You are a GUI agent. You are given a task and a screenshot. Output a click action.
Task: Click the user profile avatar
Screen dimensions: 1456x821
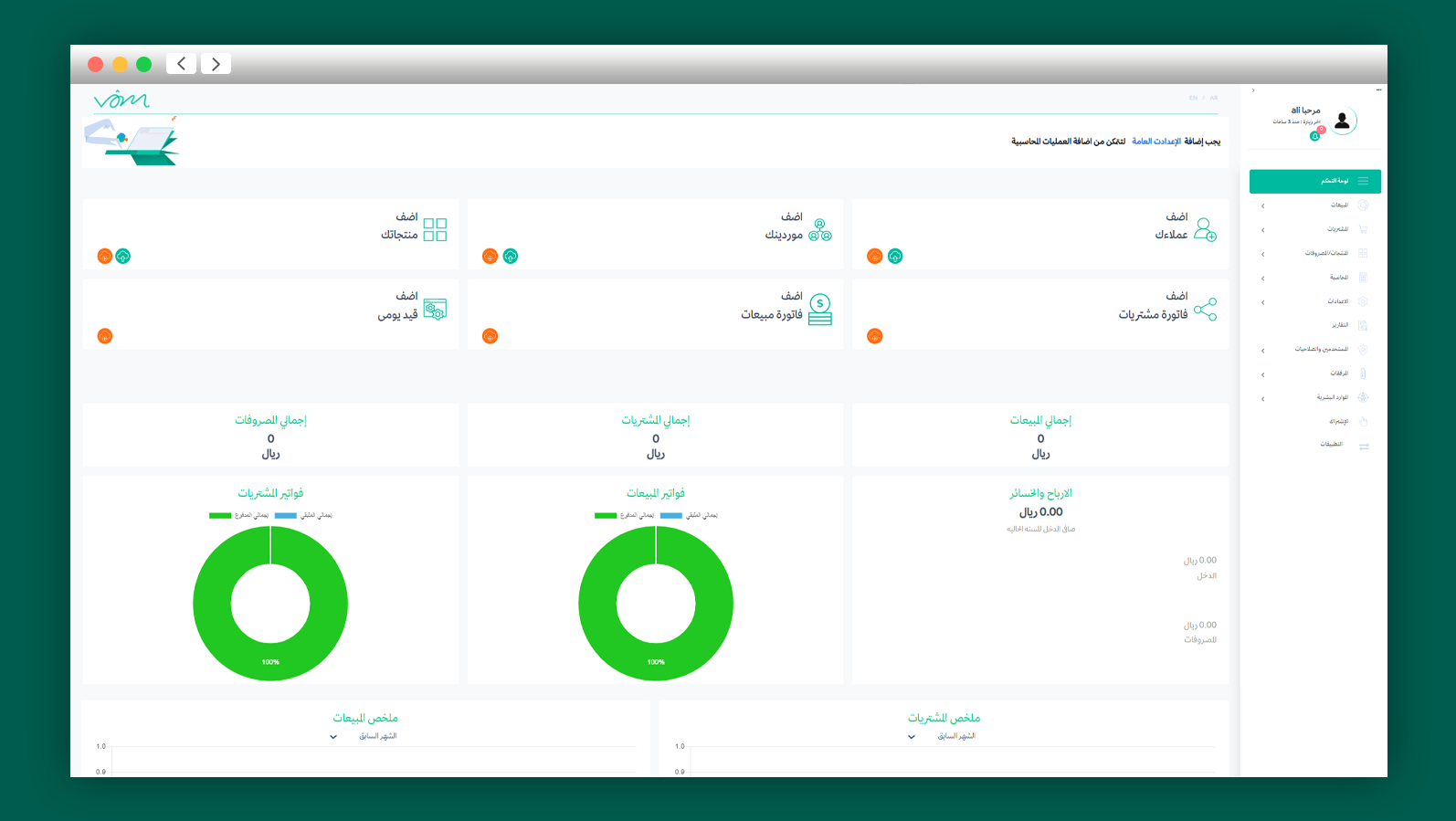pyautogui.click(x=1342, y=121)
